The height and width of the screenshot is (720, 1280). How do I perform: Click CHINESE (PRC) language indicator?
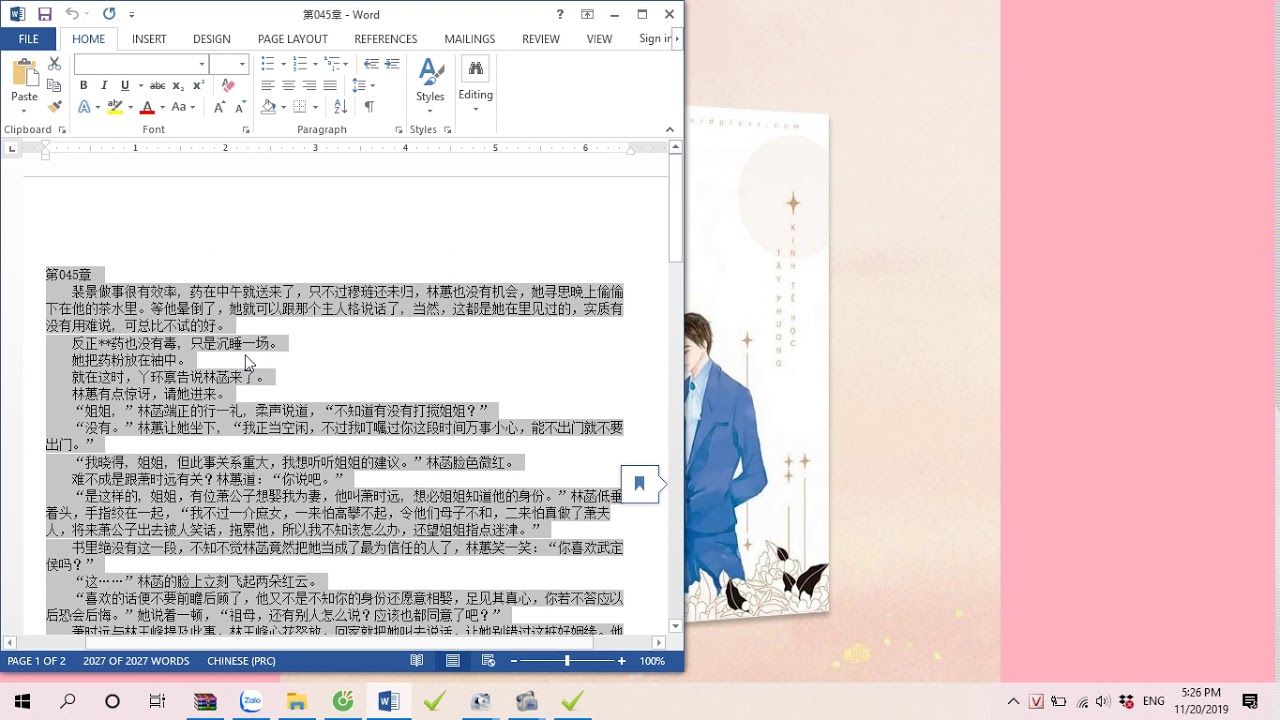pyautogui.click(x=241, y=661)
